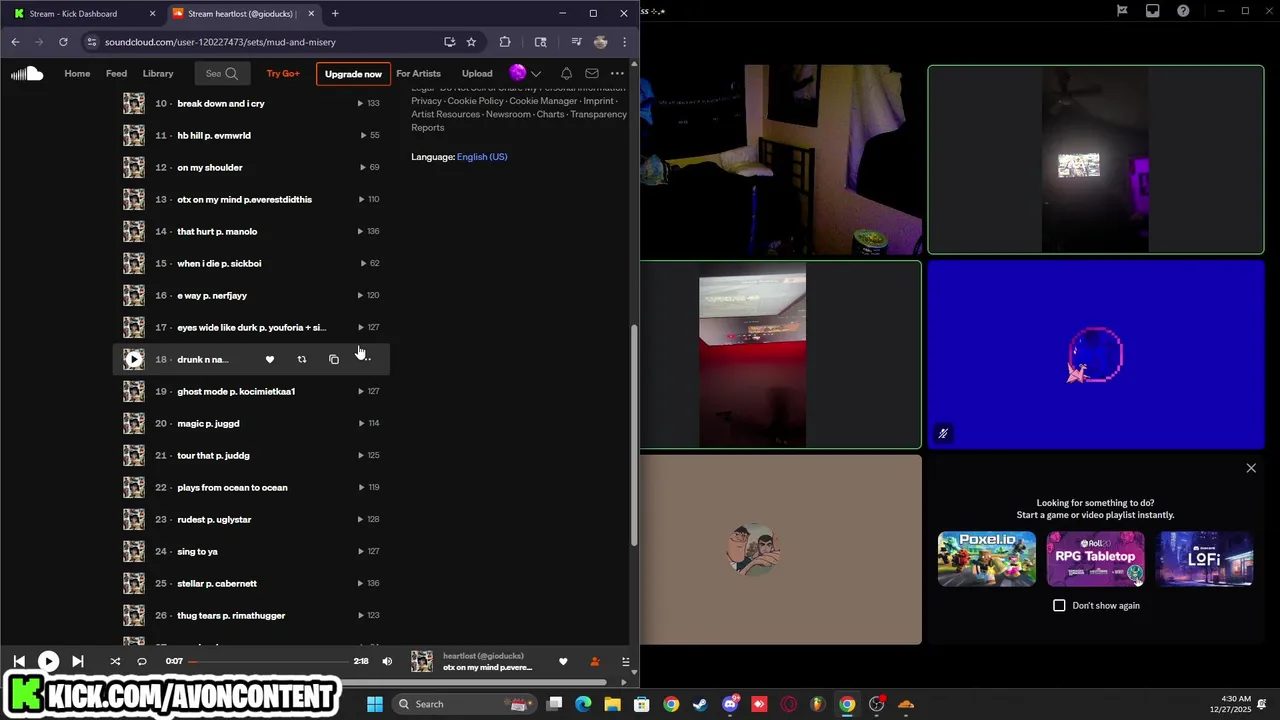Change language via English (US) link

tap(482, 157)
